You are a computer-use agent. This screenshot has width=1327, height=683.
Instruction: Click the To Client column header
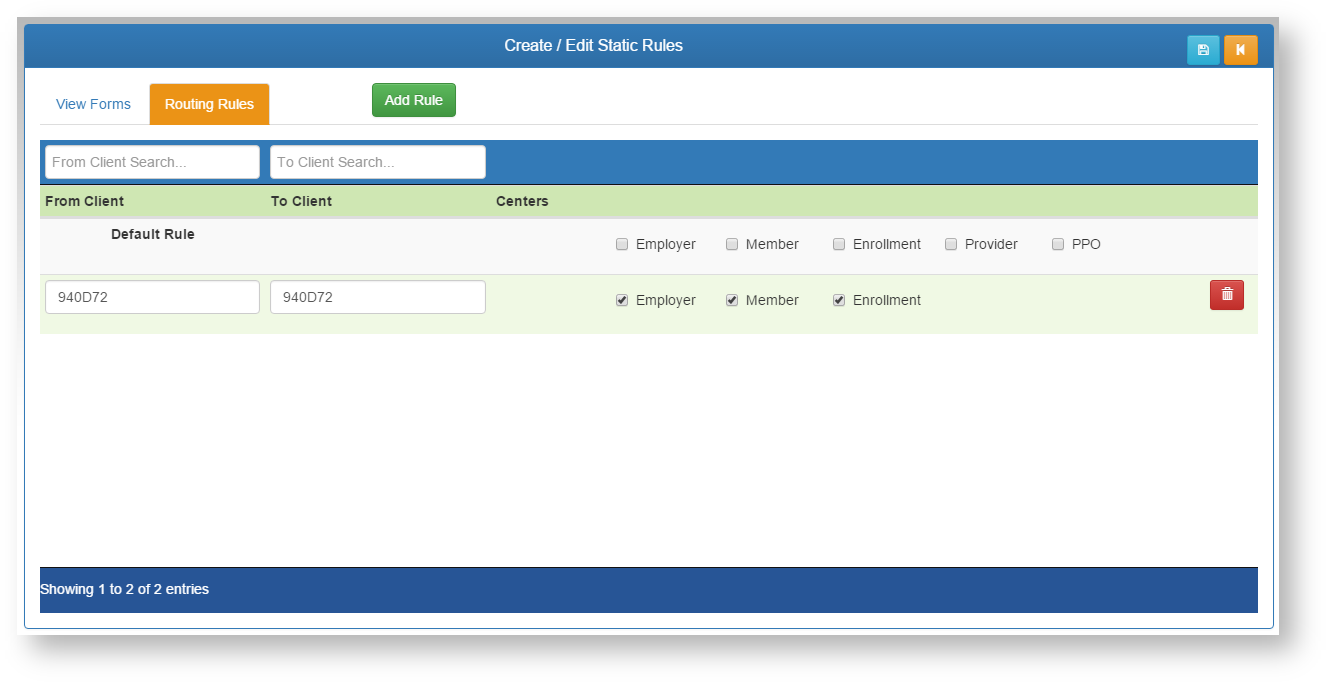pos(301,201)
